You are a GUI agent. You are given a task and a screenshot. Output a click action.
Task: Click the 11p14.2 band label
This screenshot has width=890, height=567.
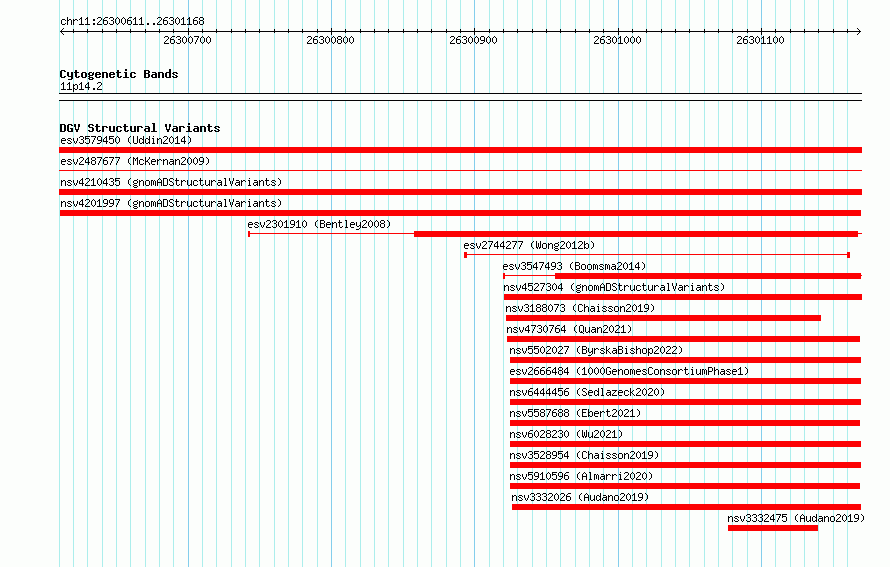click(x=81, y=86)
